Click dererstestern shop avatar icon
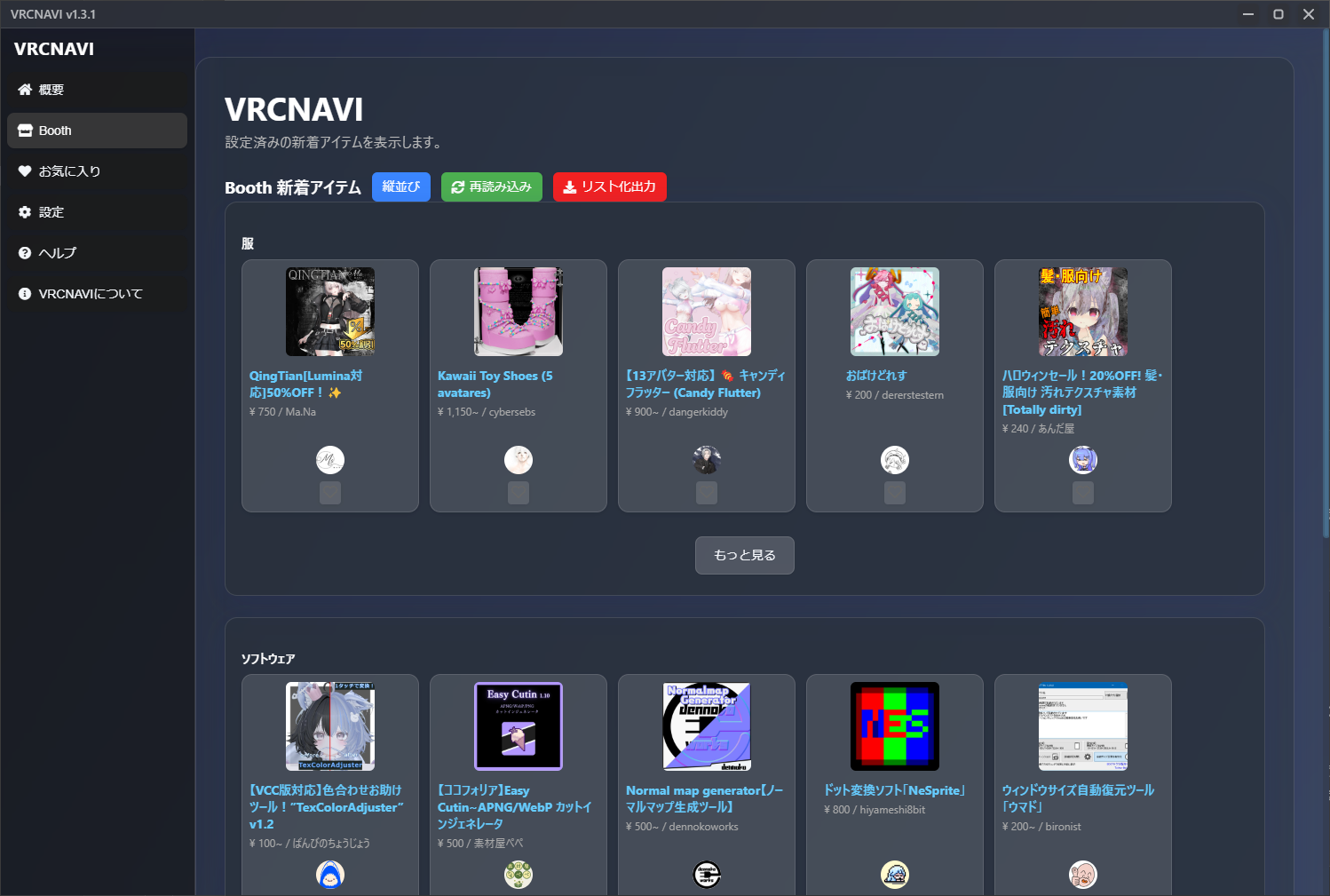Screen dimensions: 1330x896 (x=895, y=460)
